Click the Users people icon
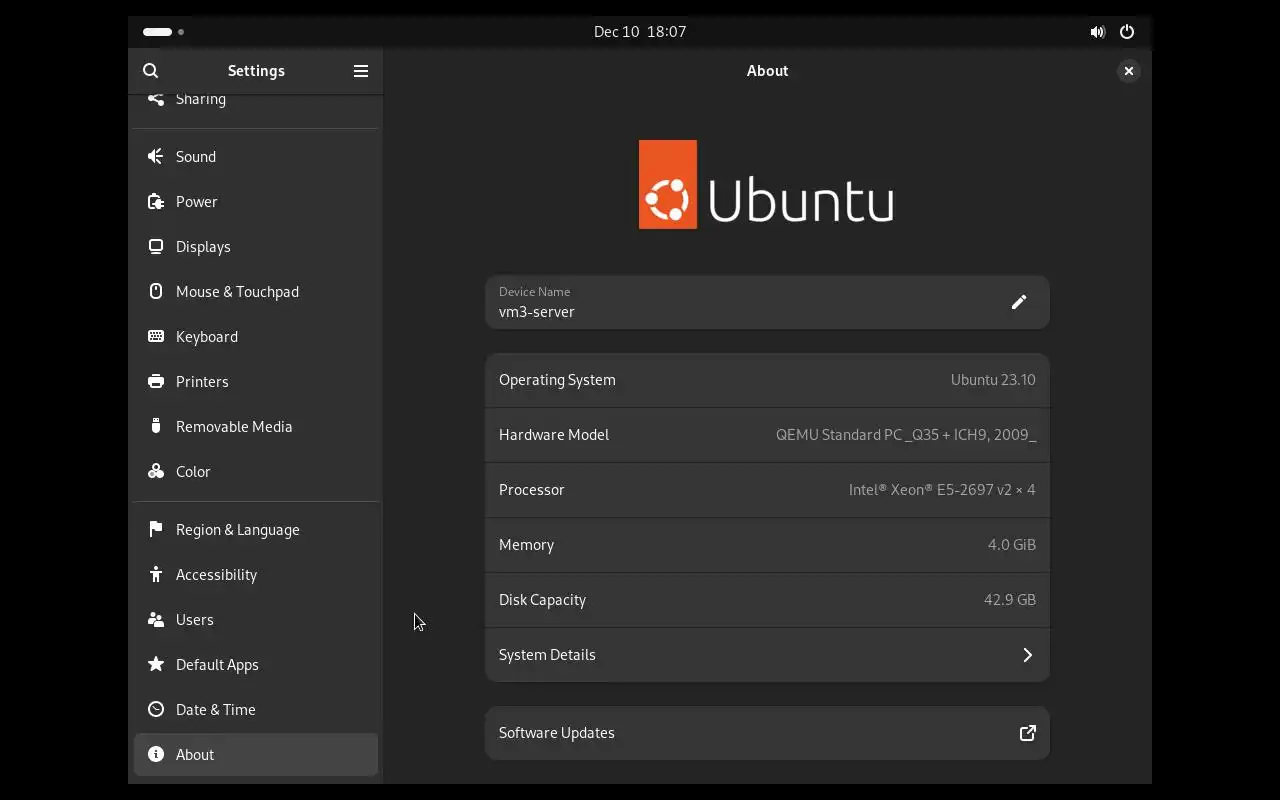Viewport: 1280px width, 800px height. coord(155,619)
